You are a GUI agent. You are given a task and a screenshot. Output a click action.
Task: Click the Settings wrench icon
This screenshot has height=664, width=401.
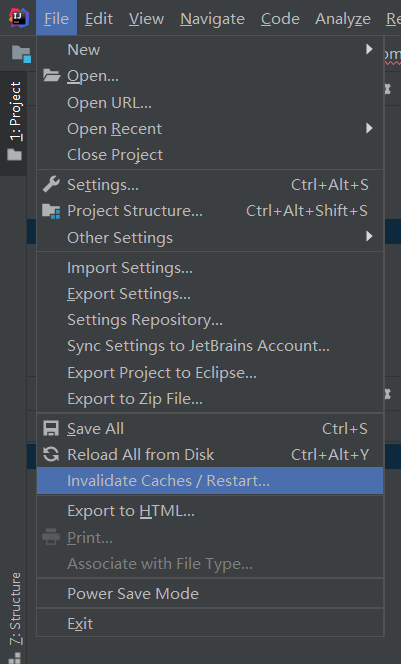[x=51, y=185]
